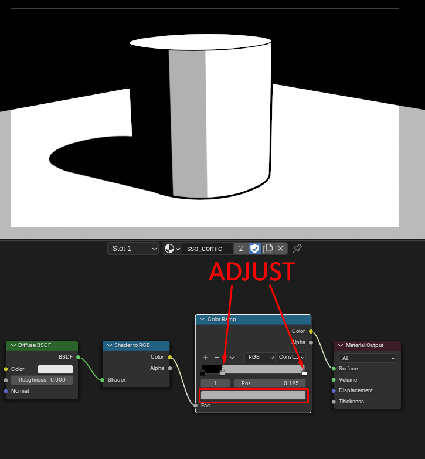Toggle the fake user shield icon
The image size is (425, 459).
(255, 248)
